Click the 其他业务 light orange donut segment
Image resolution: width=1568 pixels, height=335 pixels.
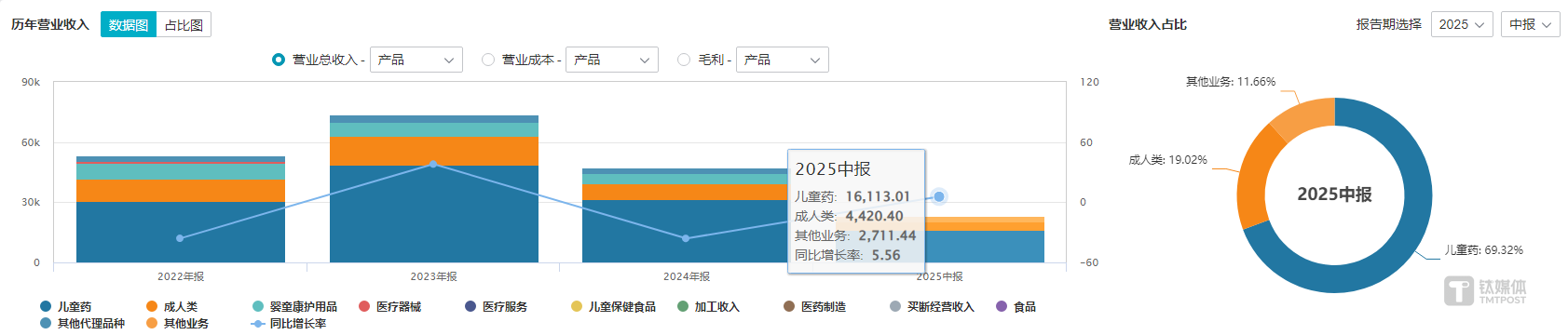click(1306, 116)
